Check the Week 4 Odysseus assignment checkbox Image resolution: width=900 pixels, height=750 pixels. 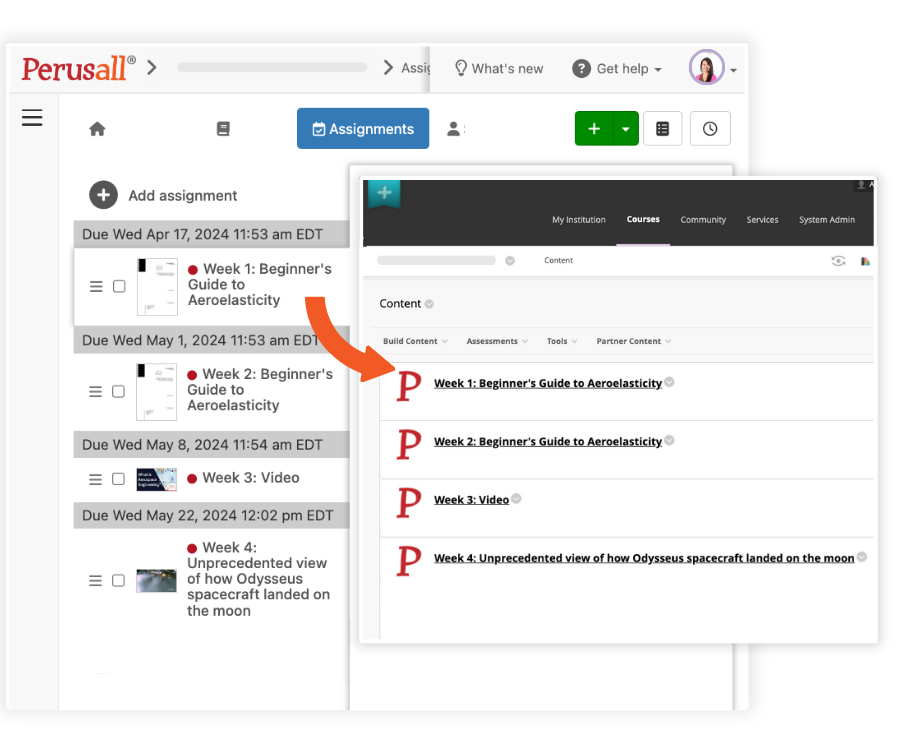pyautogui.click(x=118, y=580)
